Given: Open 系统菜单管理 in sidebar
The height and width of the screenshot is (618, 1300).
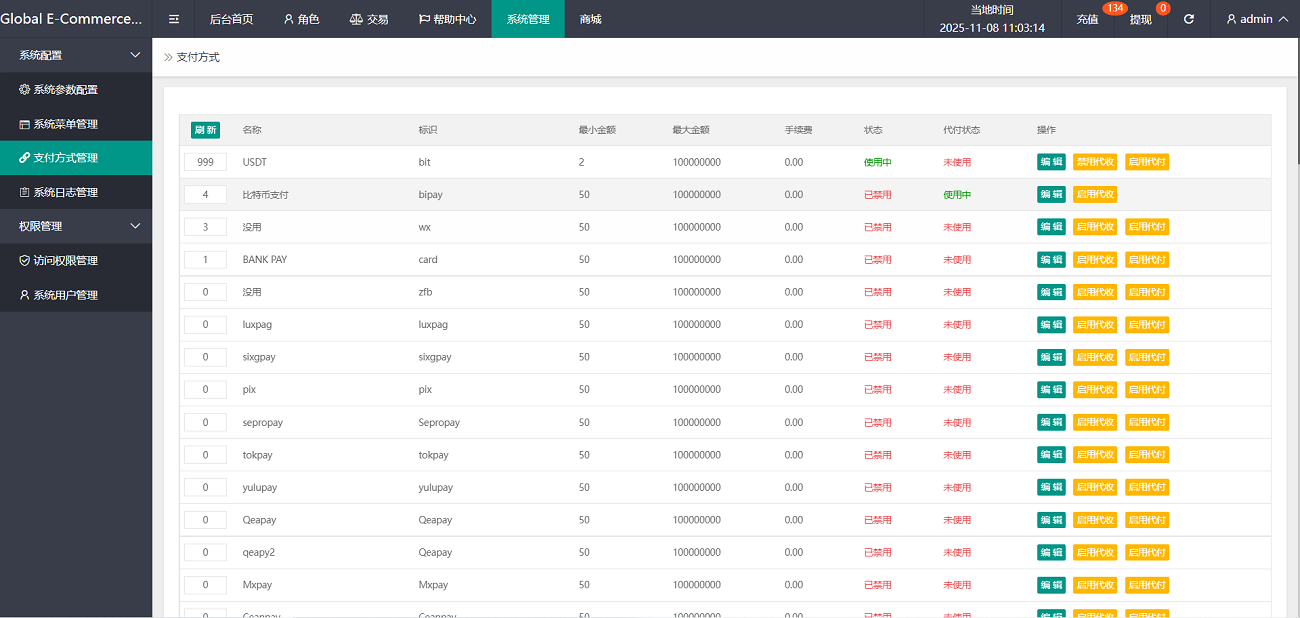Looking at the screenshot, I should [66, 124].
